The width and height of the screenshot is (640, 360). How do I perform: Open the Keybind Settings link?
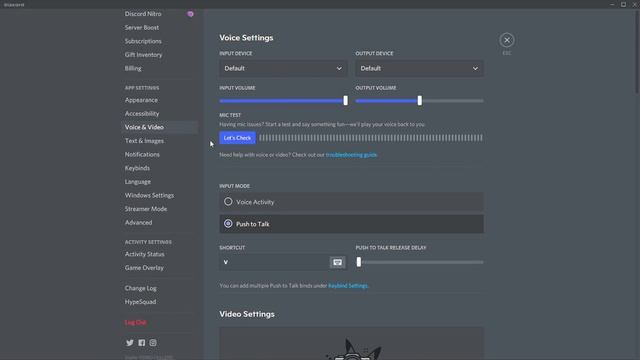(348, 286)
